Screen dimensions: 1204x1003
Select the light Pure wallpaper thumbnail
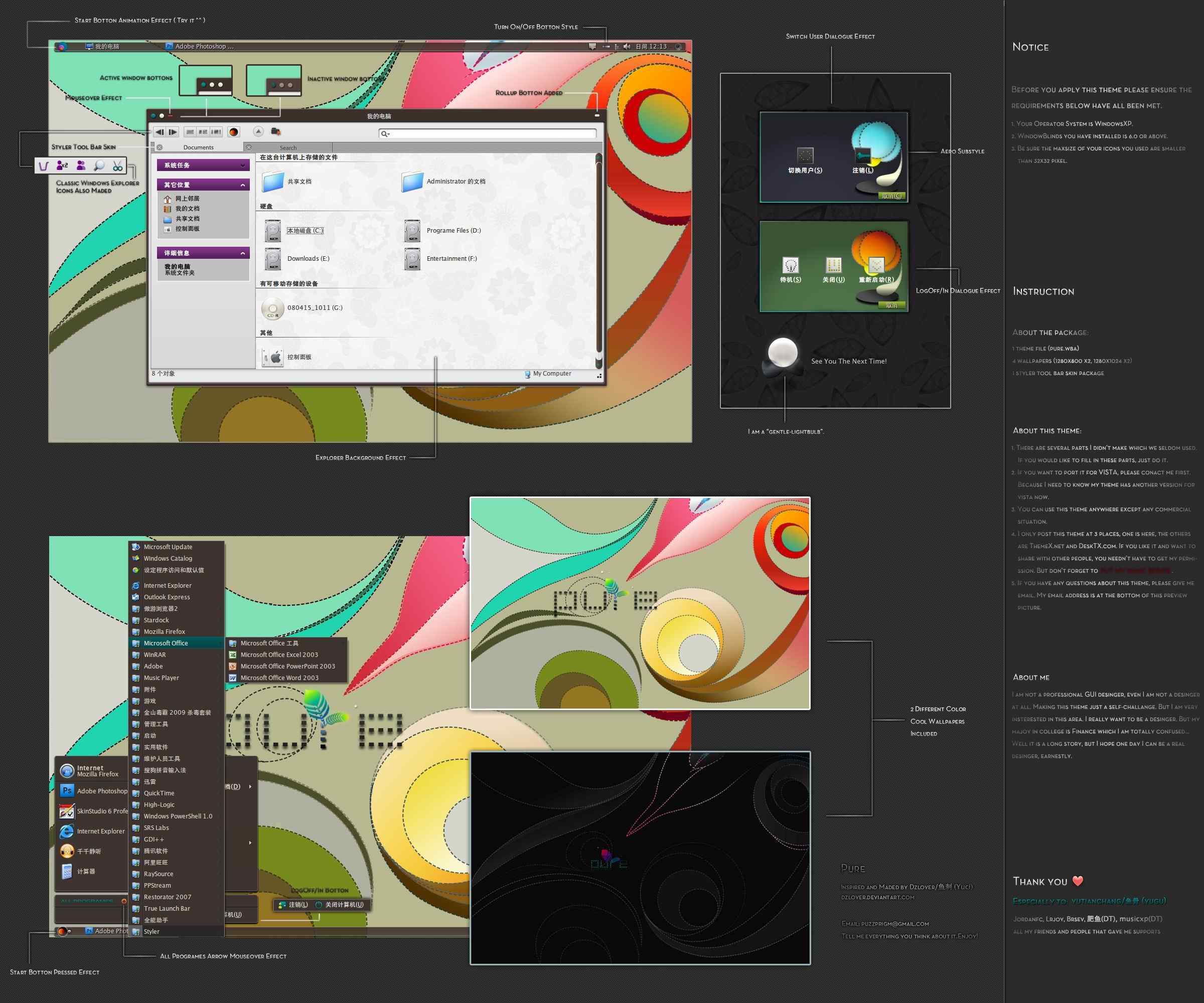point(640,603)
